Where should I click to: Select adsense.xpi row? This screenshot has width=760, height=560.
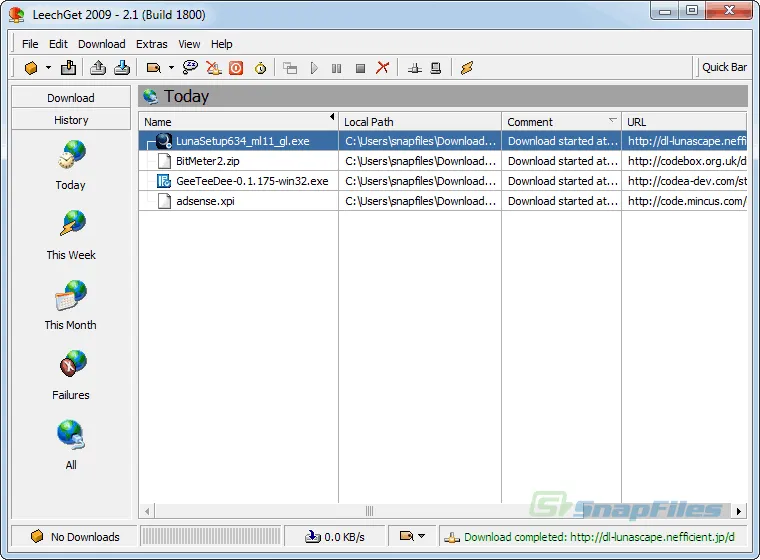443,201
